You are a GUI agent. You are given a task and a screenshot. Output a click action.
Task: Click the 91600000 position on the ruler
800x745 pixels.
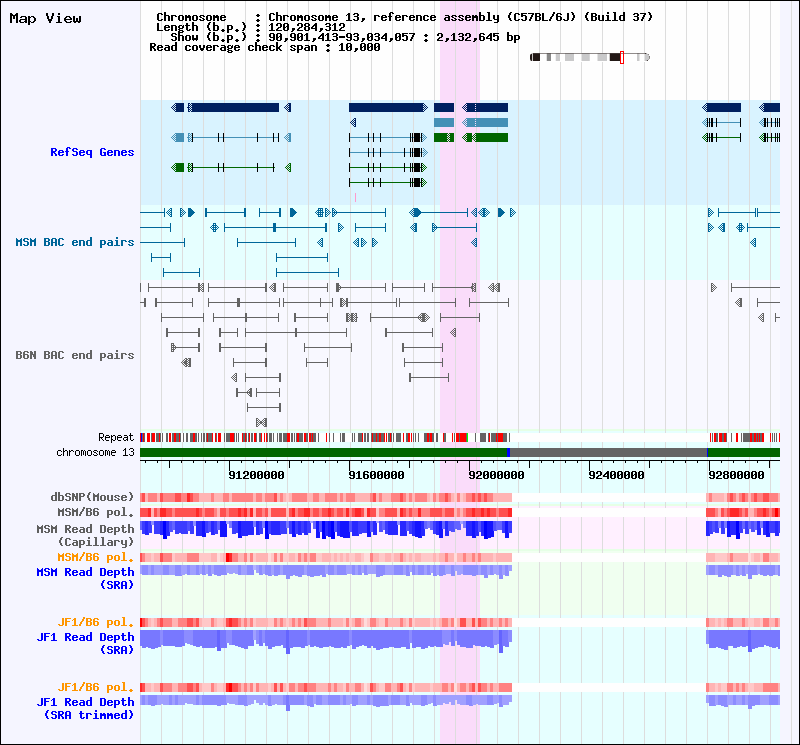pos(376,475)
